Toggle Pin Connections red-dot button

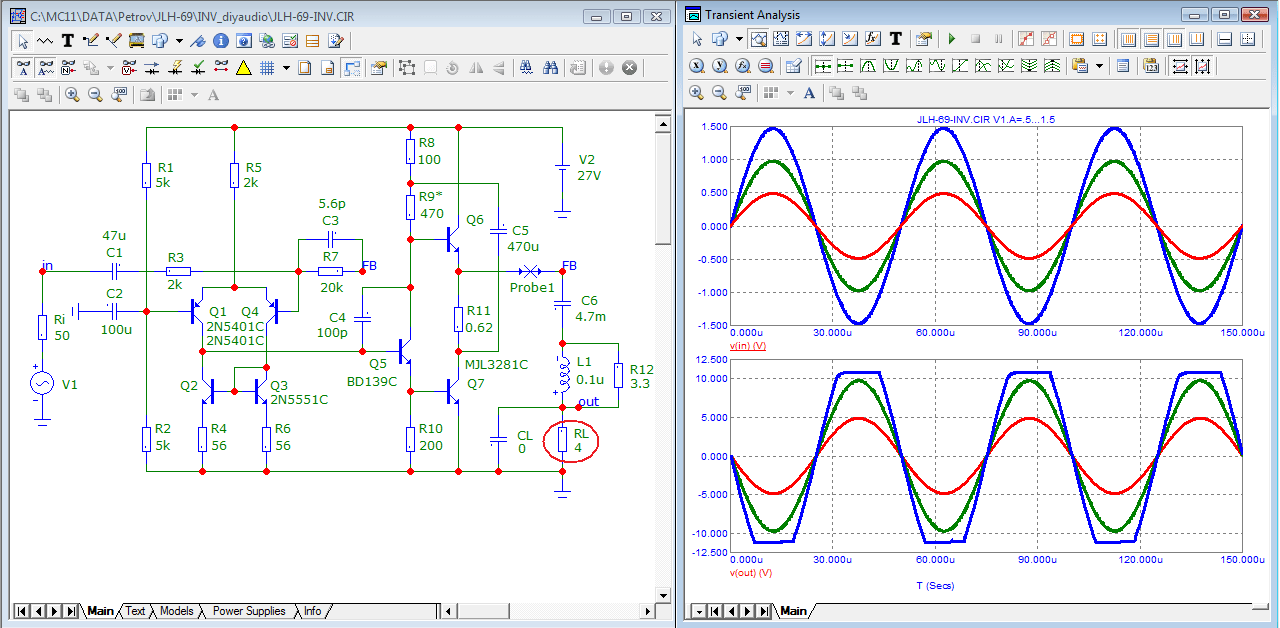221,68
